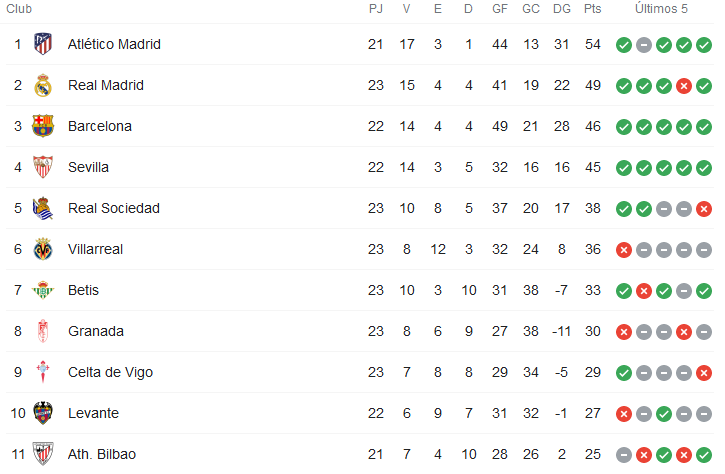The height and width of the screenshot is (474, 725).
Task: Select the Barcelona team name
Action: pyautogui.click(x=100, y=126)
